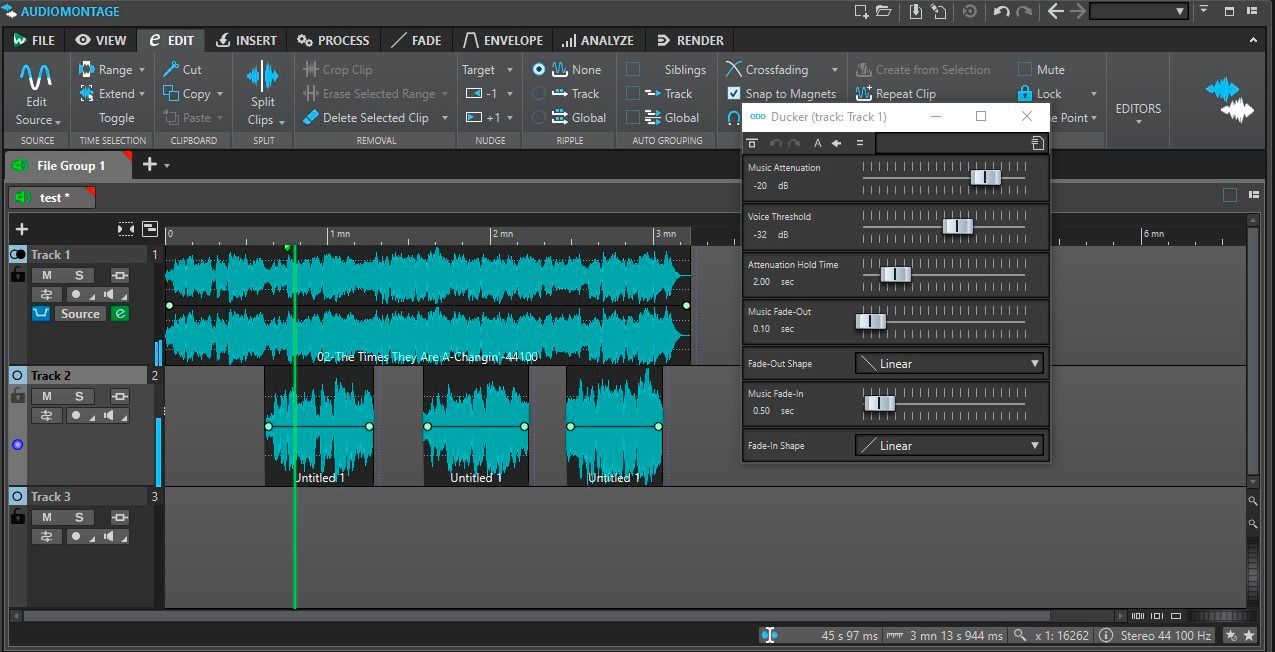Open the Fade-Out Shape dropdown
This screenshot has height=652, width=1275.
[948, 363]
